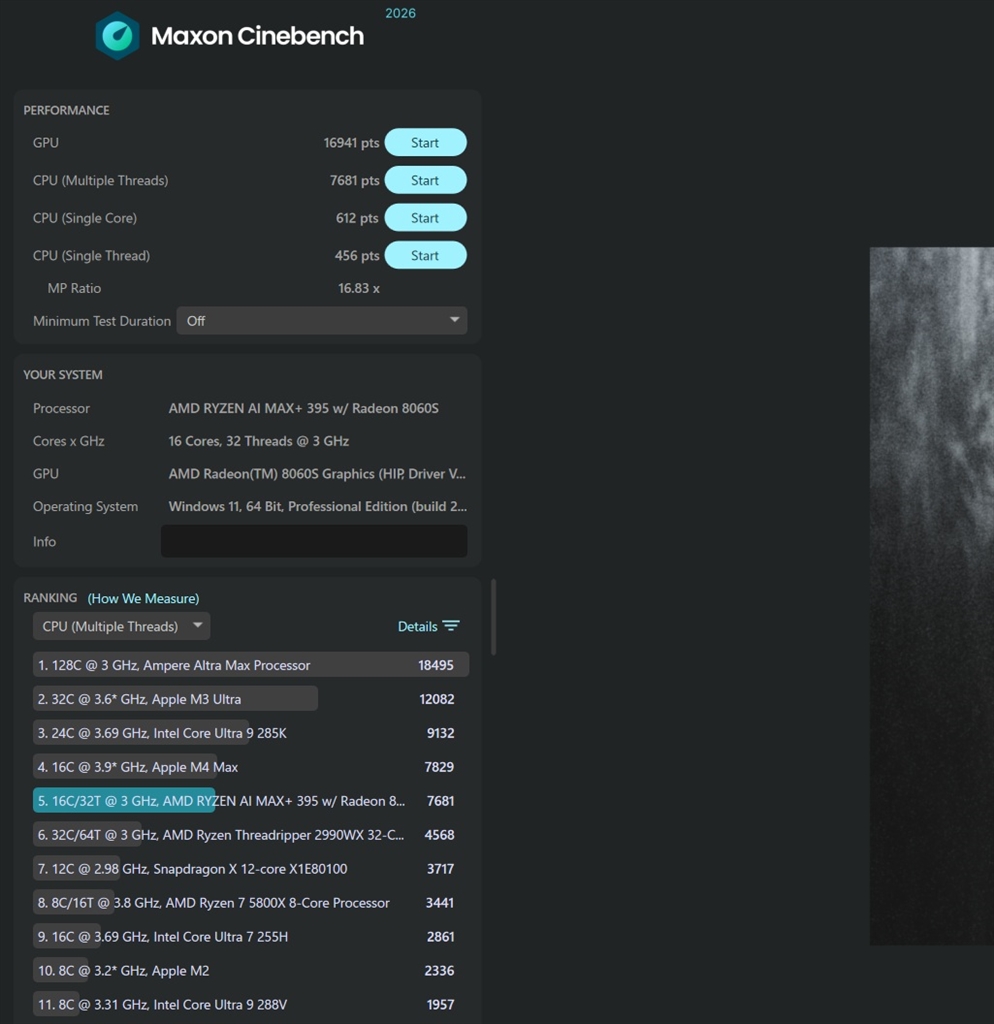Click the 7681 pts multi-thread score
This screenshot has width=994, height=1024.
[355, 180]
